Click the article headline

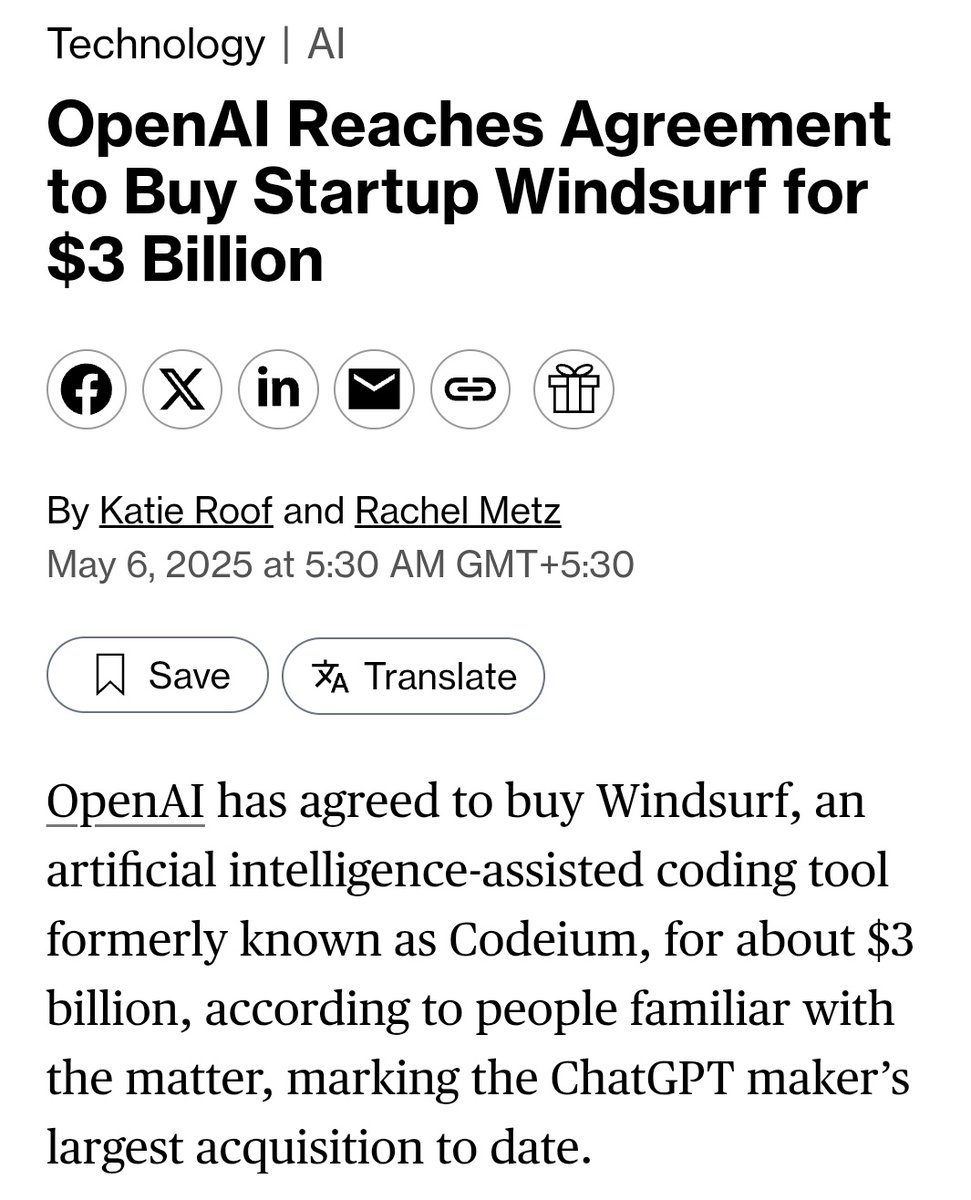468,192
